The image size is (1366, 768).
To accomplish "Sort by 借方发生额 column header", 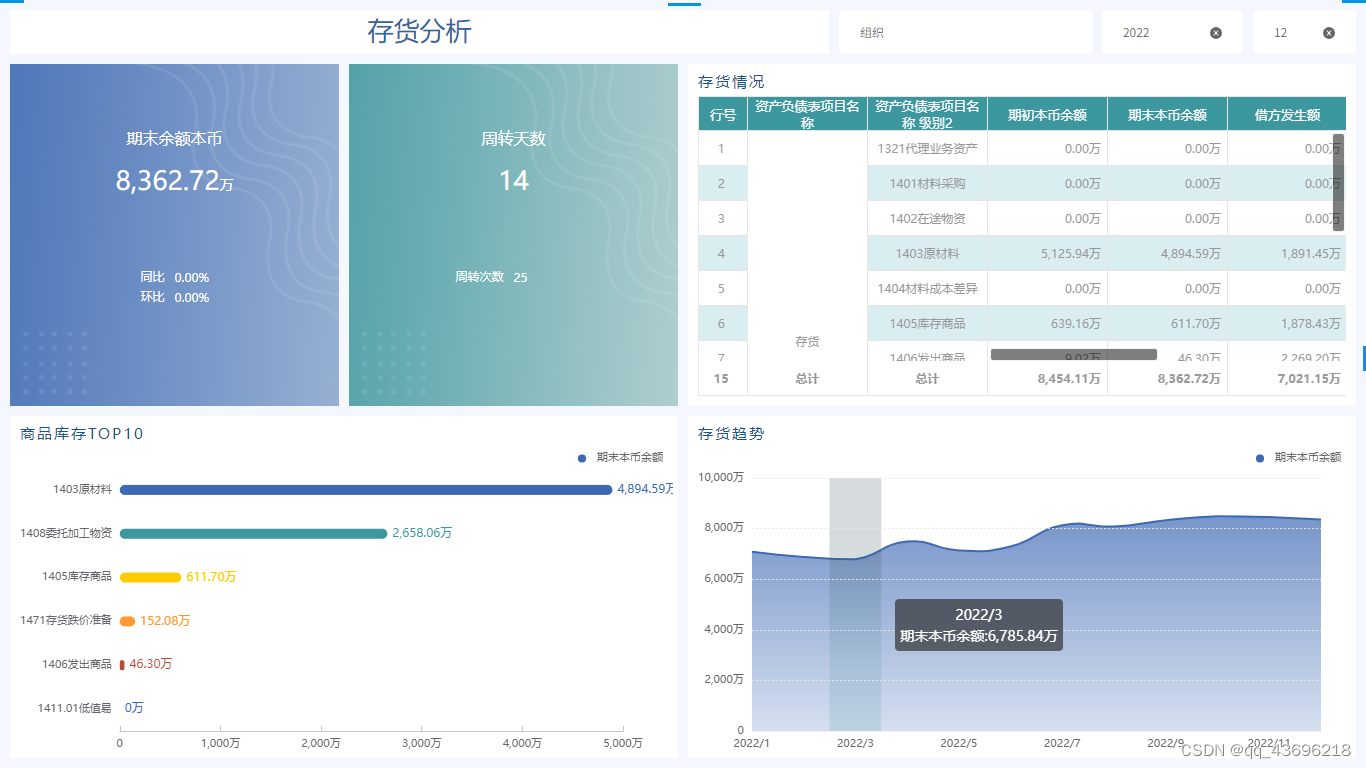I will click(1287, 114).
